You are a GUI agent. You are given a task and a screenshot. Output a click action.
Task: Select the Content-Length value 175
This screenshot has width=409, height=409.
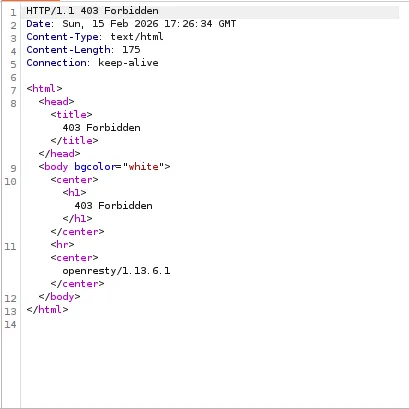(131, 50)
